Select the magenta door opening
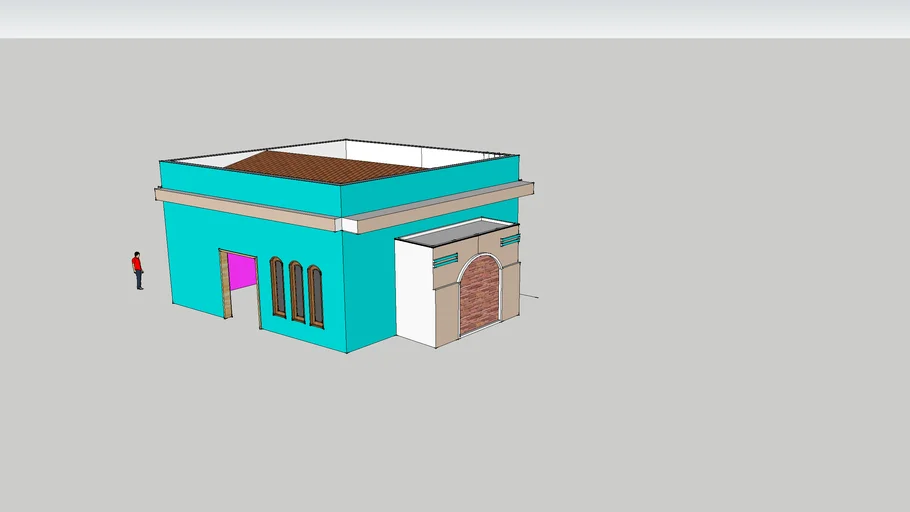The height and width of the screenshot is (512, 910). (241, 271)
